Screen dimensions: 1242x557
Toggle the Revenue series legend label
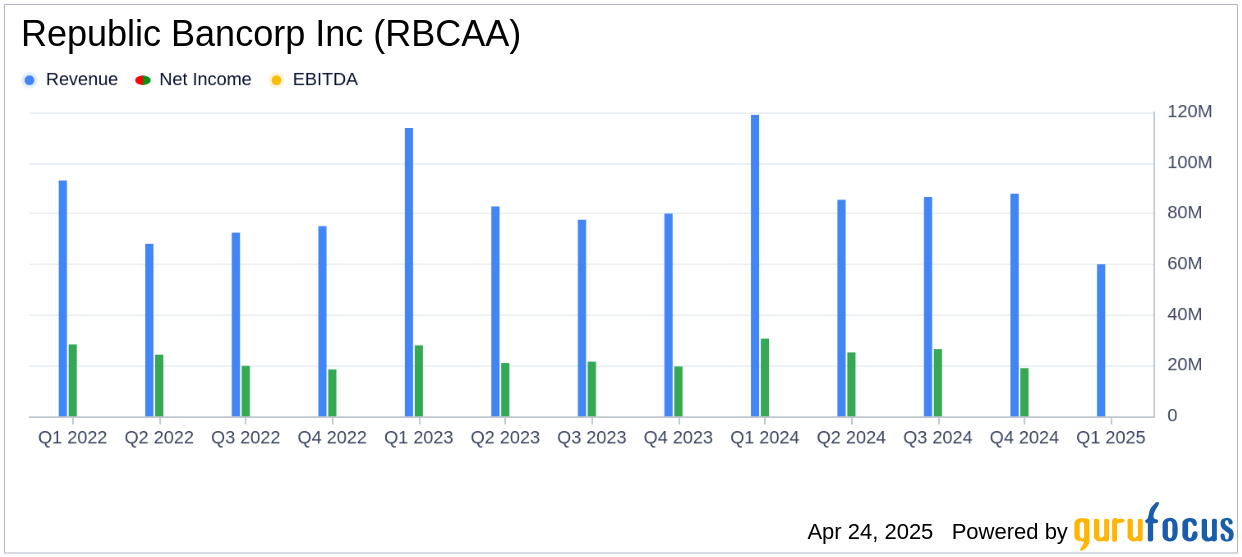(x=81, y=80)
